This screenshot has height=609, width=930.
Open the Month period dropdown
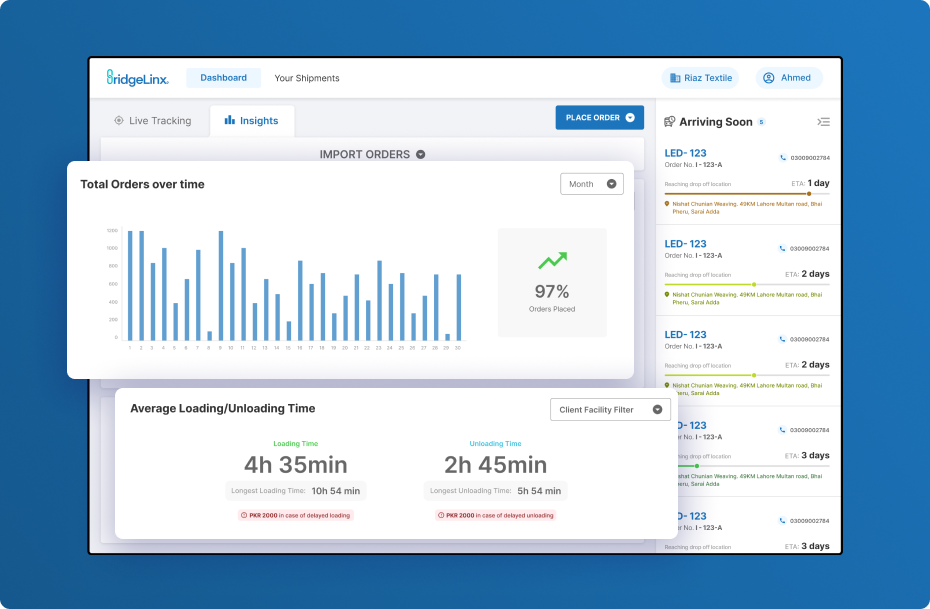tap(592, 184)
